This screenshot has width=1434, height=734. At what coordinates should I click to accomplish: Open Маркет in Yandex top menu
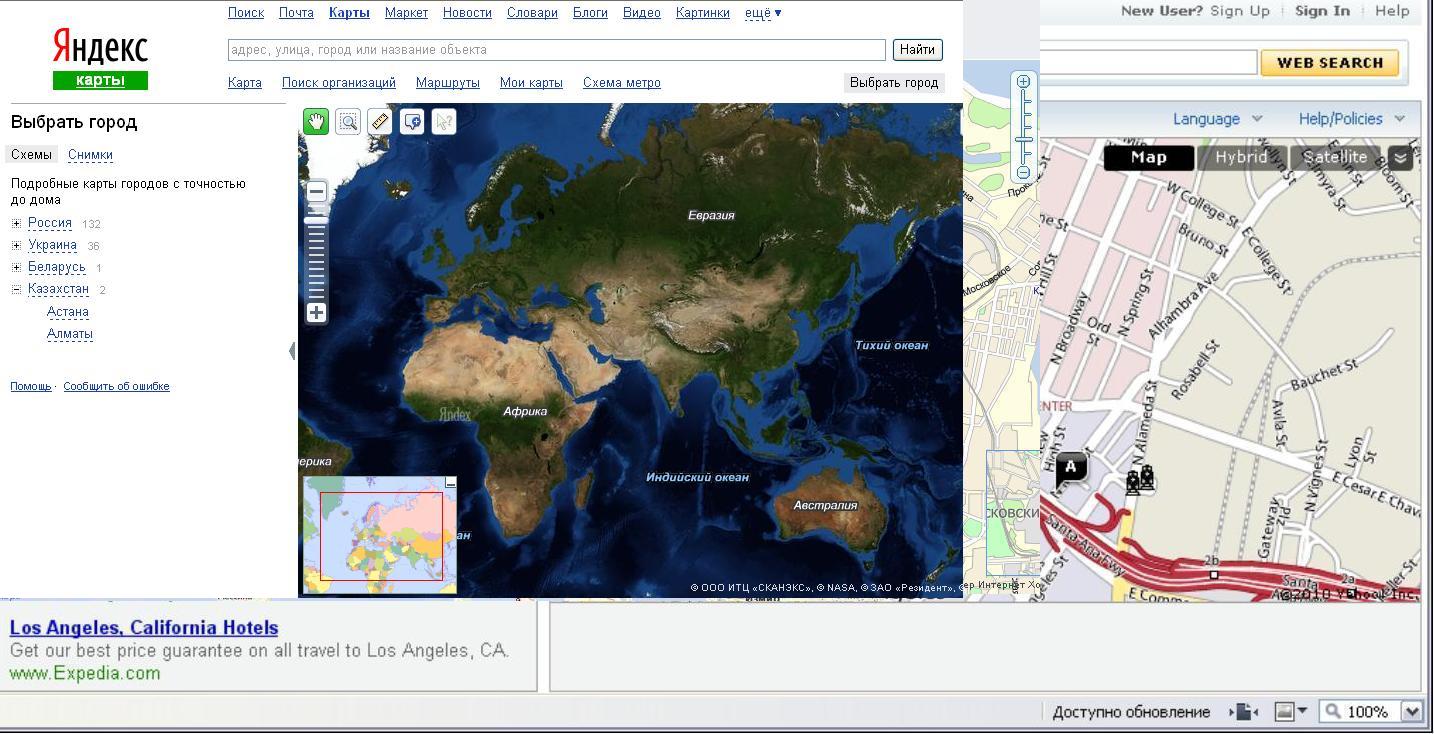pyautogui.click(x=406, y=13)
